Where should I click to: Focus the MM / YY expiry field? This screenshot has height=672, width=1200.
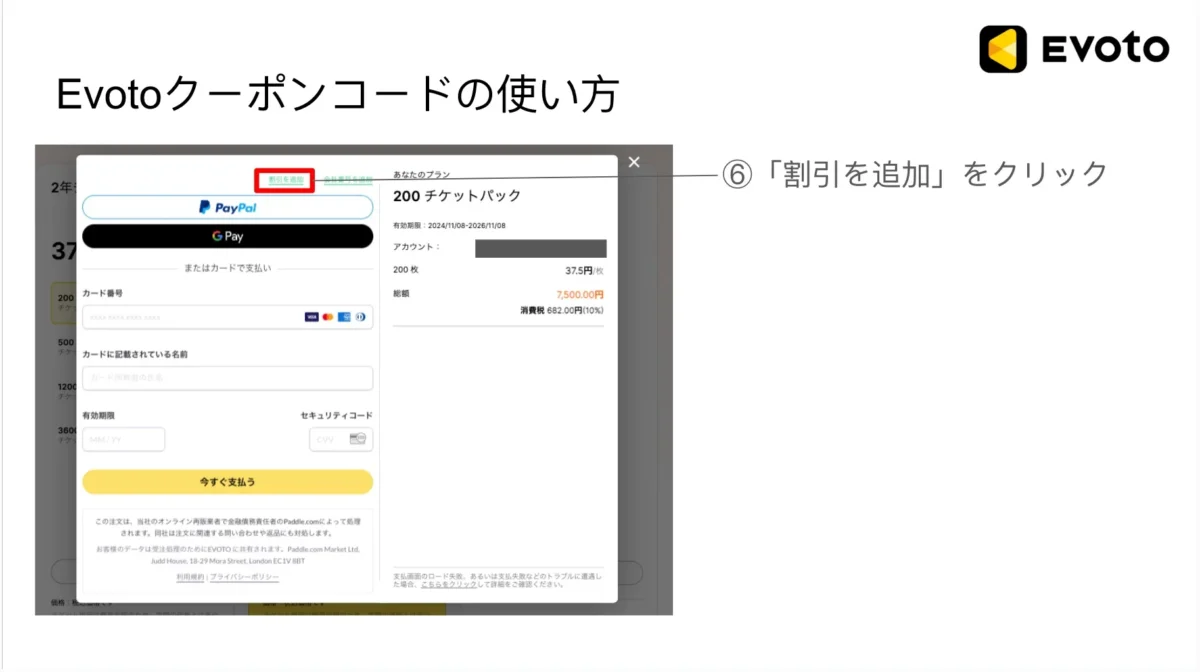tap(123, 439)
